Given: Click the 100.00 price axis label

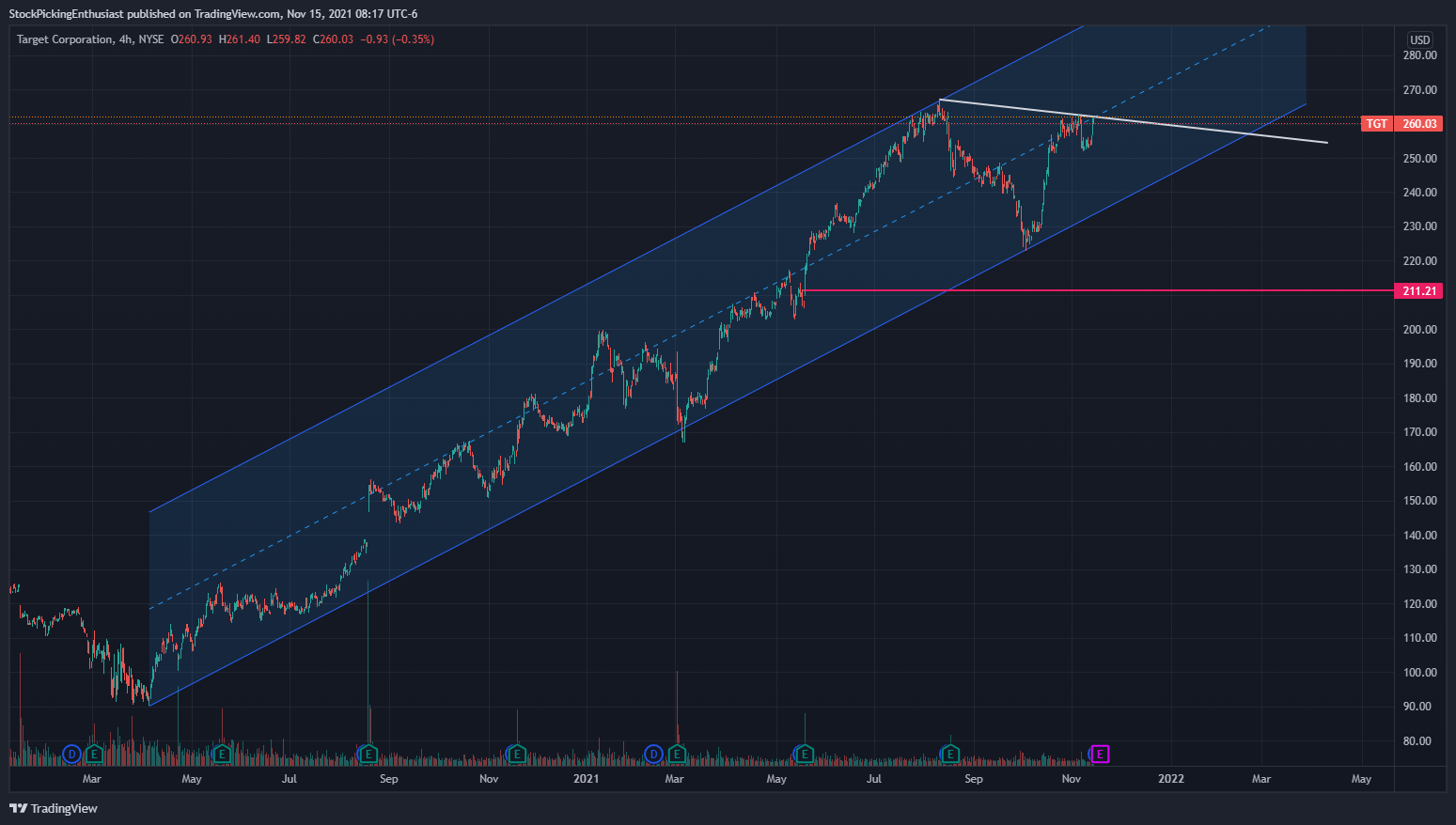Looking at the screenshot, I should (1419, 673).
